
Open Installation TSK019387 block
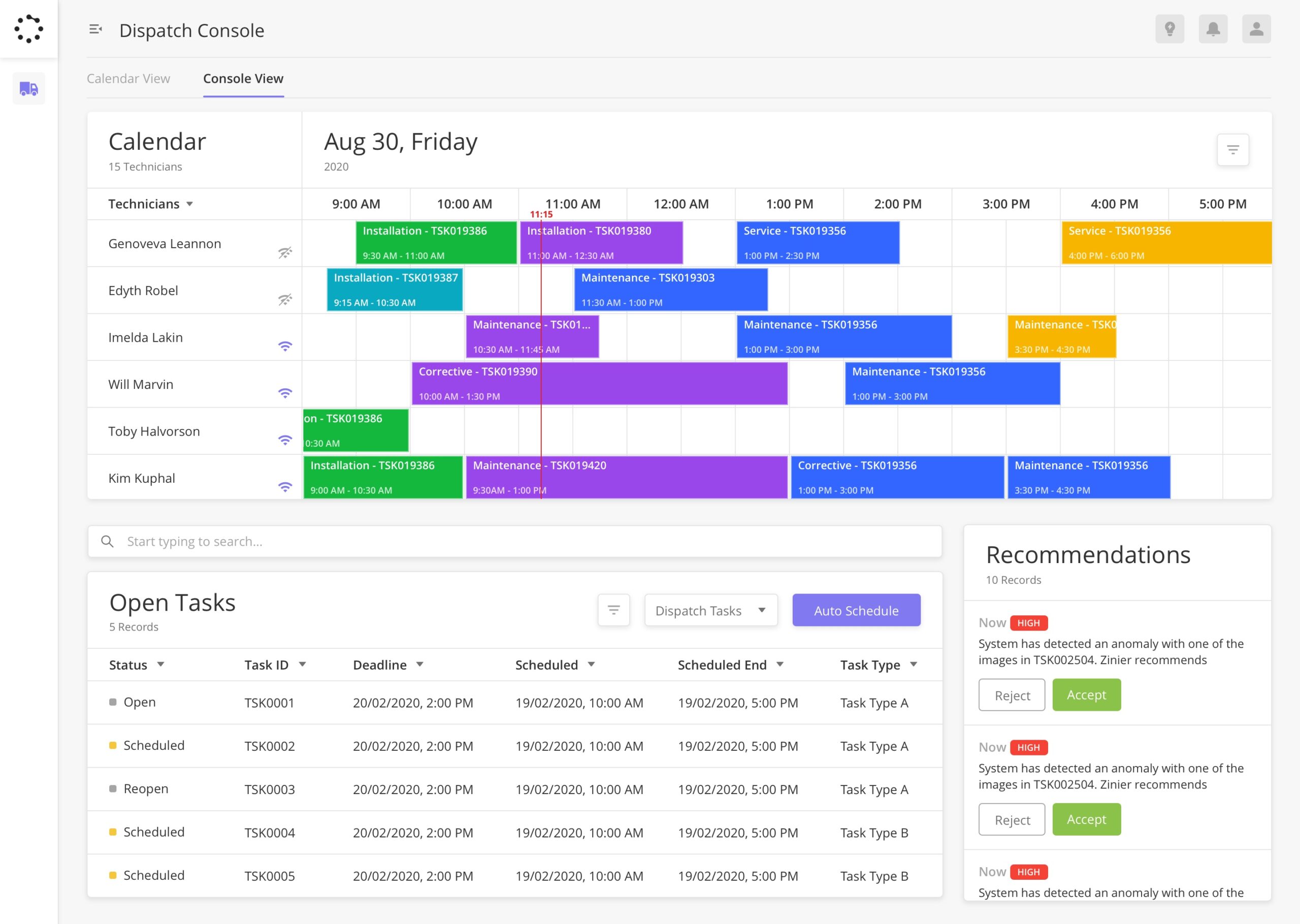click(395, 289)
